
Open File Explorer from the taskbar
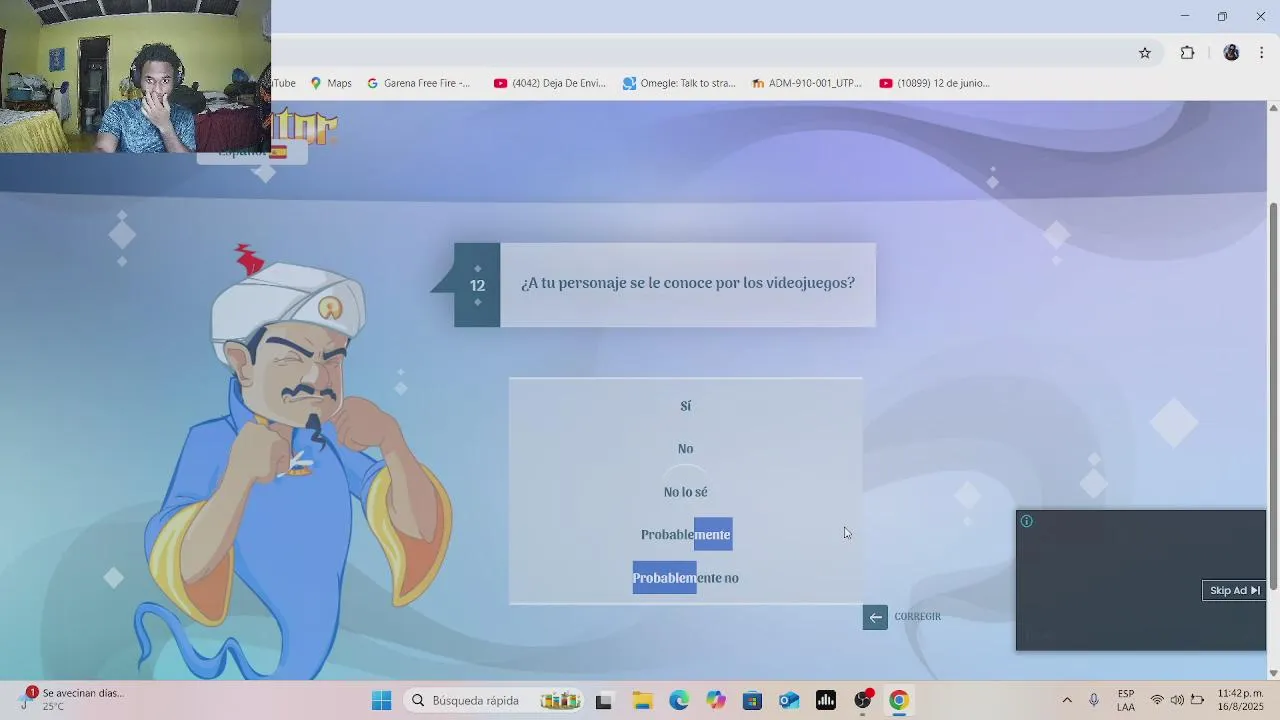tap(641, 701)
